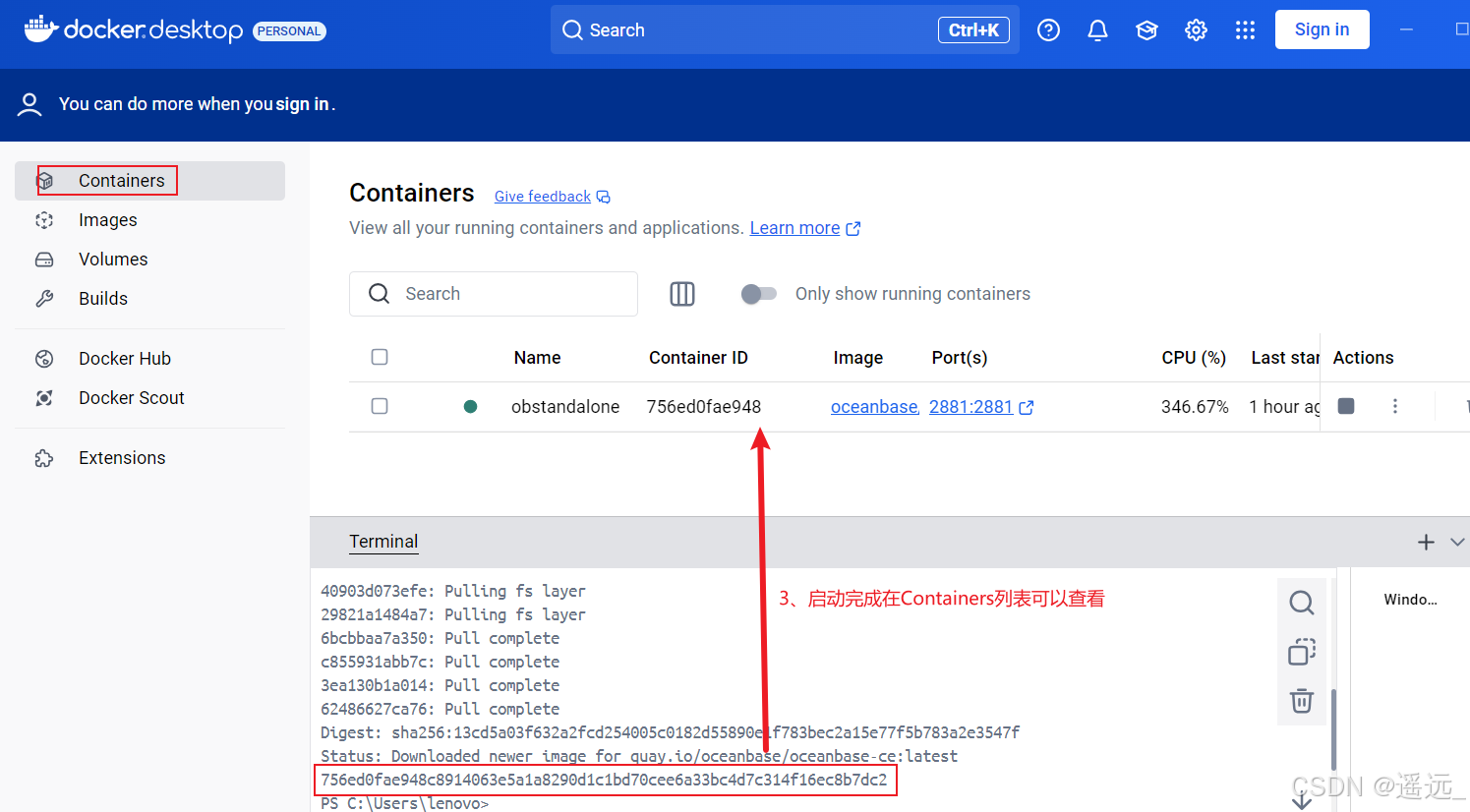Viewport: 1470px width, 812px height.
Task: Open the oceanbase image link
Action: click(x=875, y=407)
